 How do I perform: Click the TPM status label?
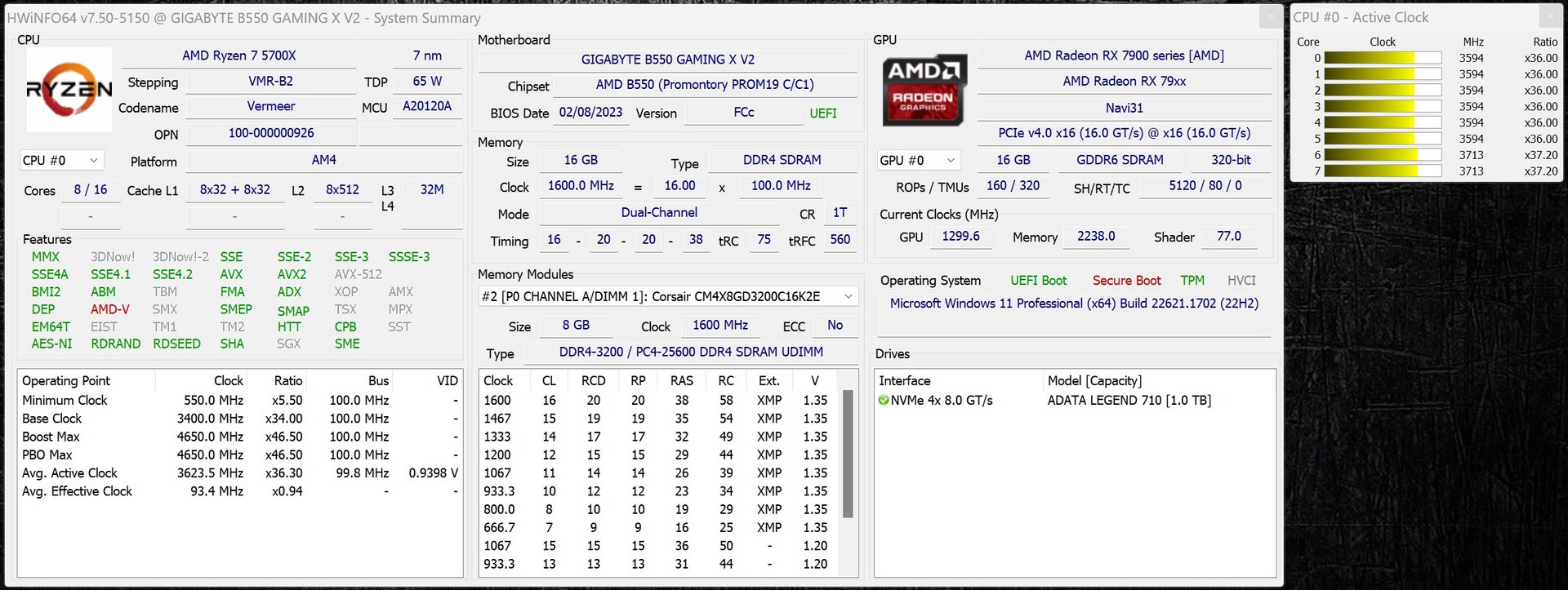tap(1192, 281)
